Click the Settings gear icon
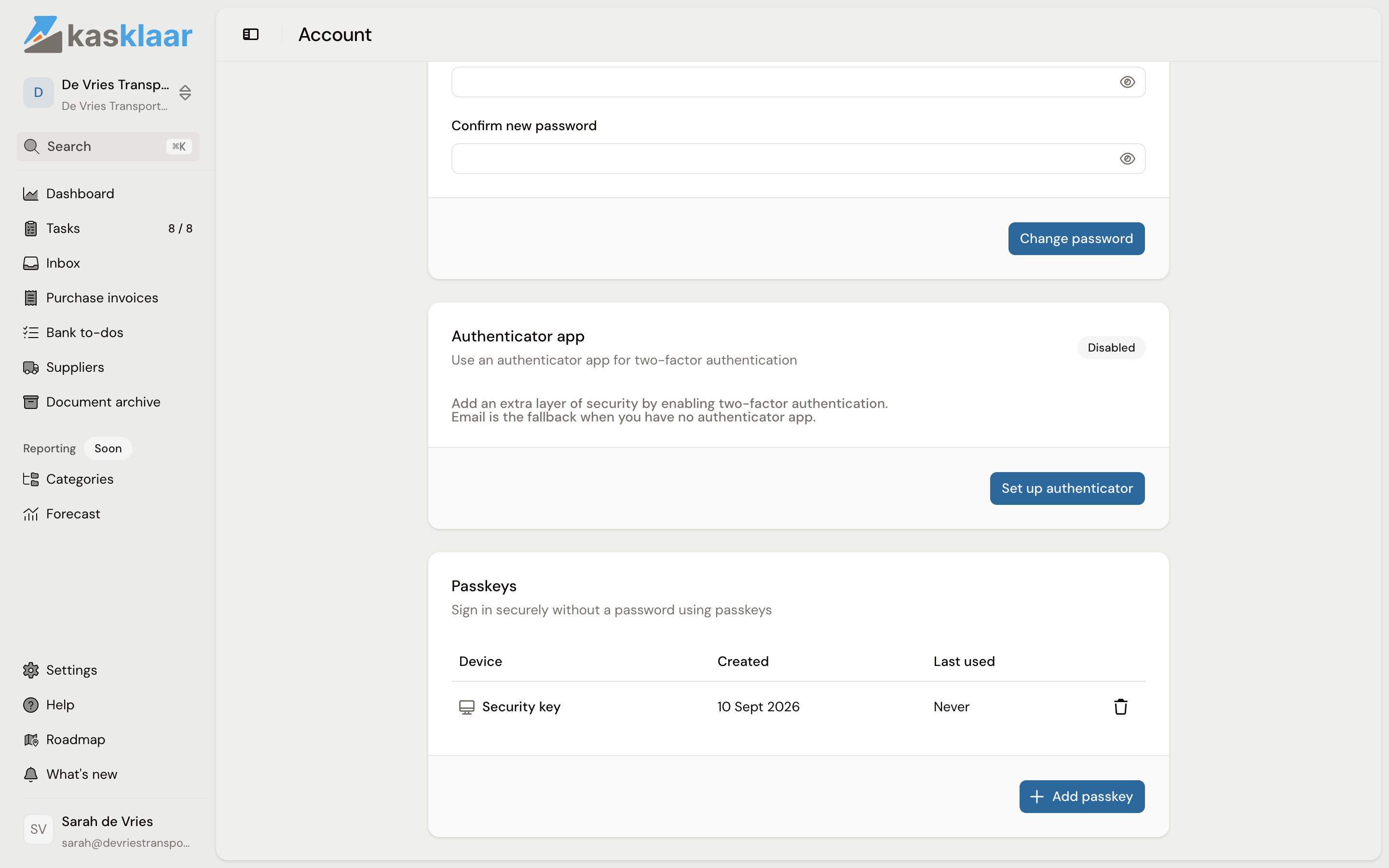 click(30, 670)
